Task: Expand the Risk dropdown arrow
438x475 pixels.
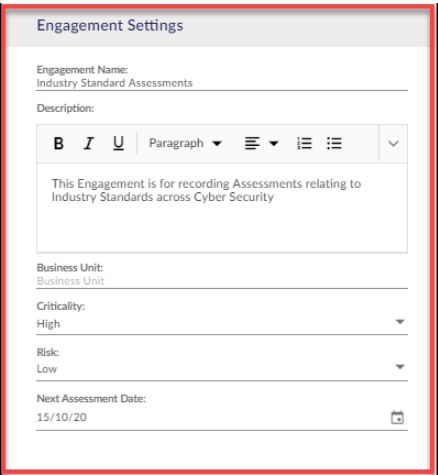Action: coord(400,367)
